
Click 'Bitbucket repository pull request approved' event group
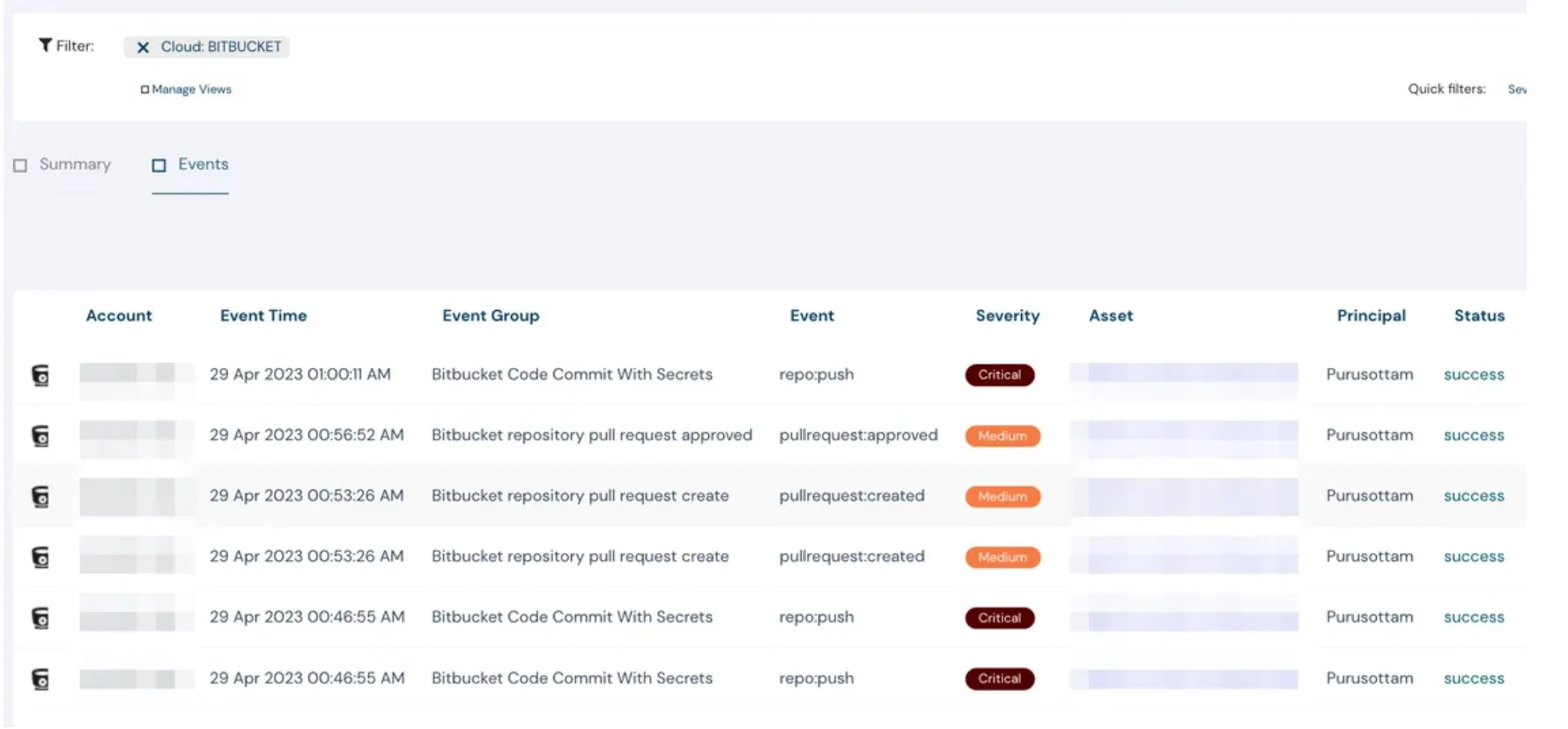coord(592,435)
